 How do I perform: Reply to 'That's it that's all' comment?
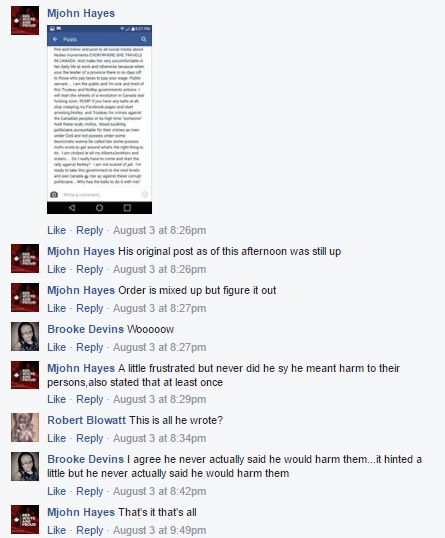click(x=90, y=530)
